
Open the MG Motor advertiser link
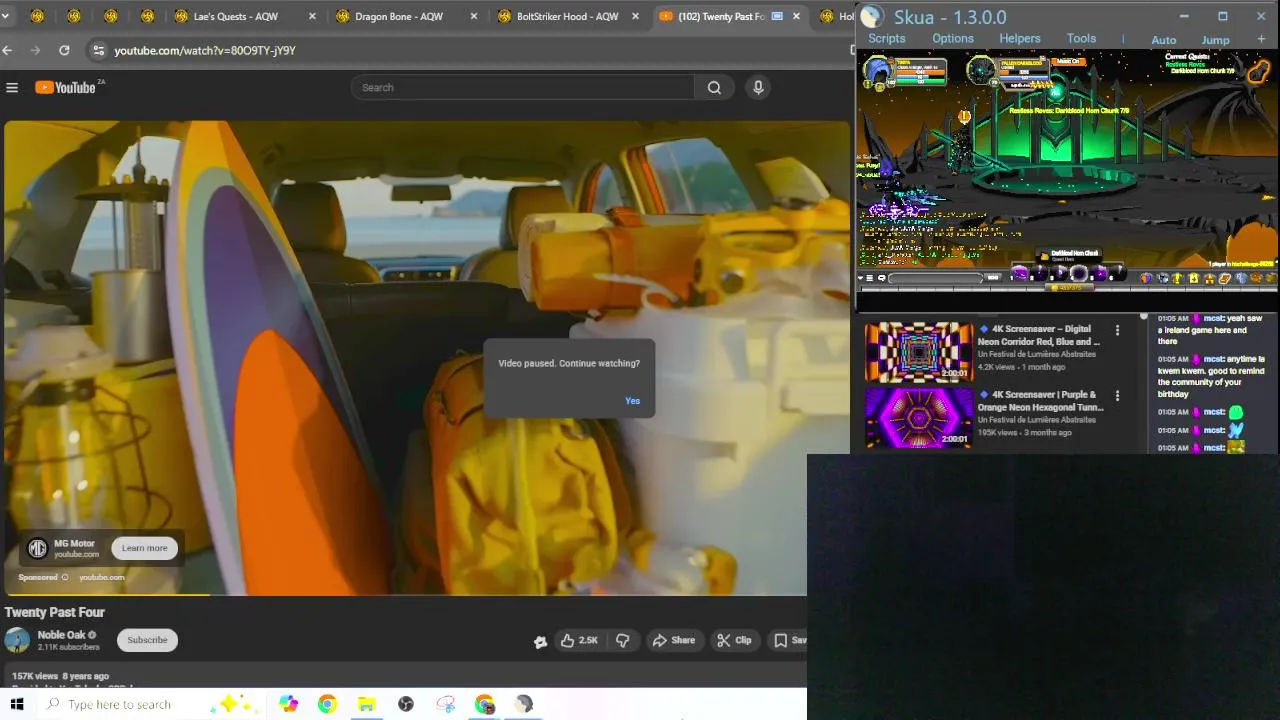(x=74, y=543)
